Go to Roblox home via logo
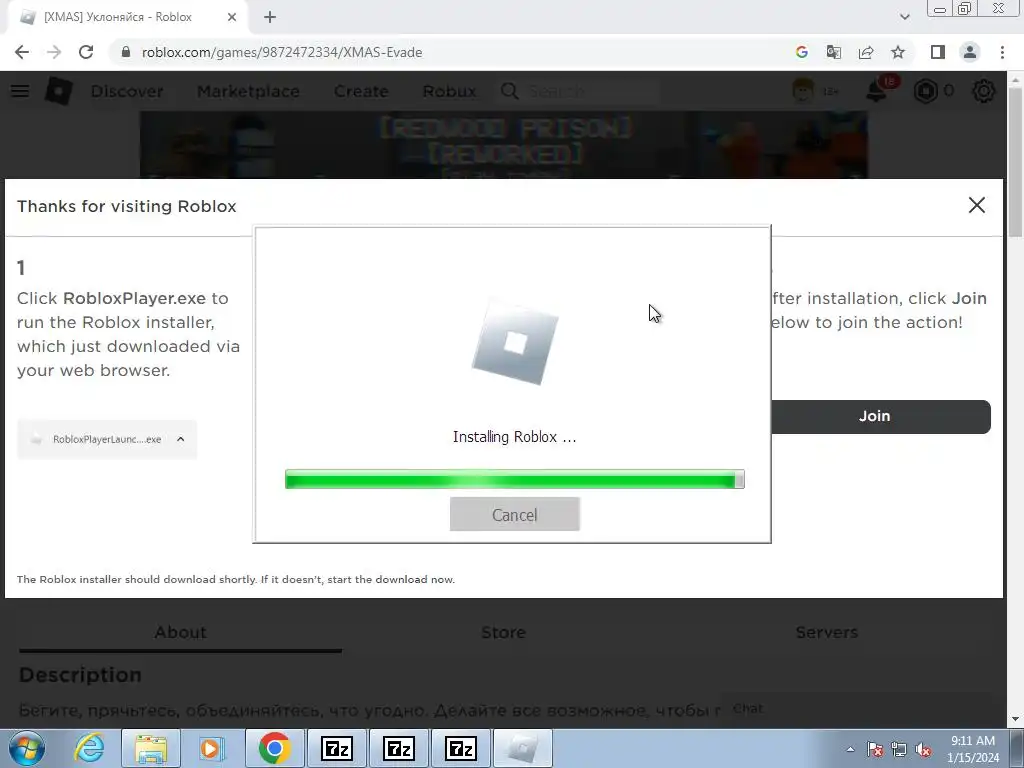 [58, 91]
